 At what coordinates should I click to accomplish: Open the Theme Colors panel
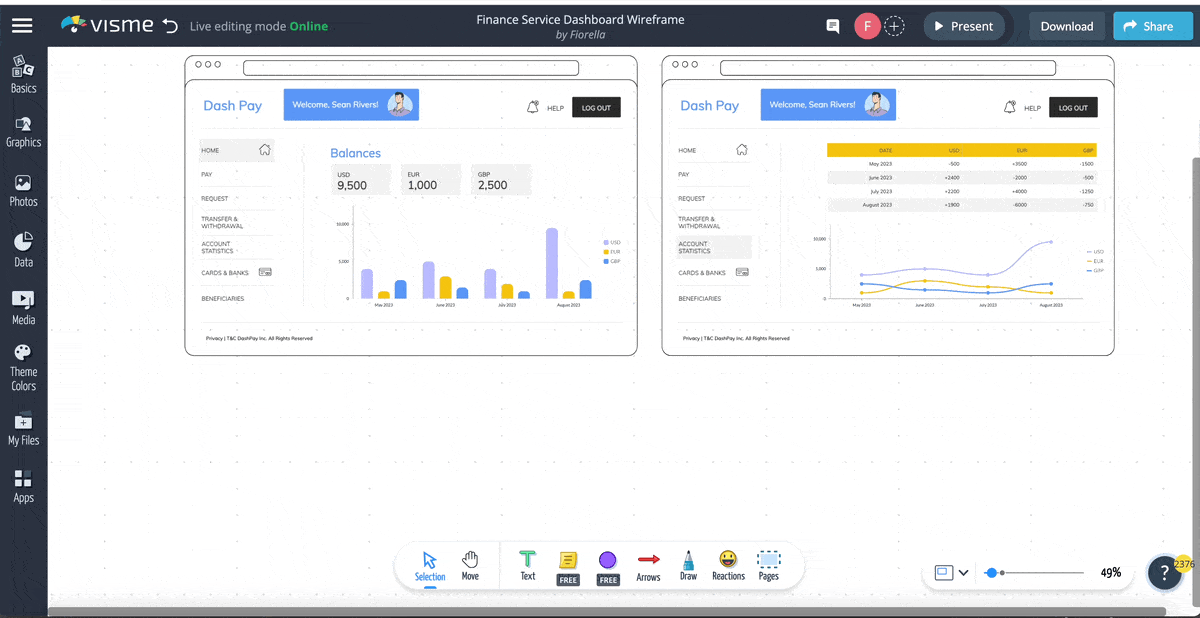[23, 367]
